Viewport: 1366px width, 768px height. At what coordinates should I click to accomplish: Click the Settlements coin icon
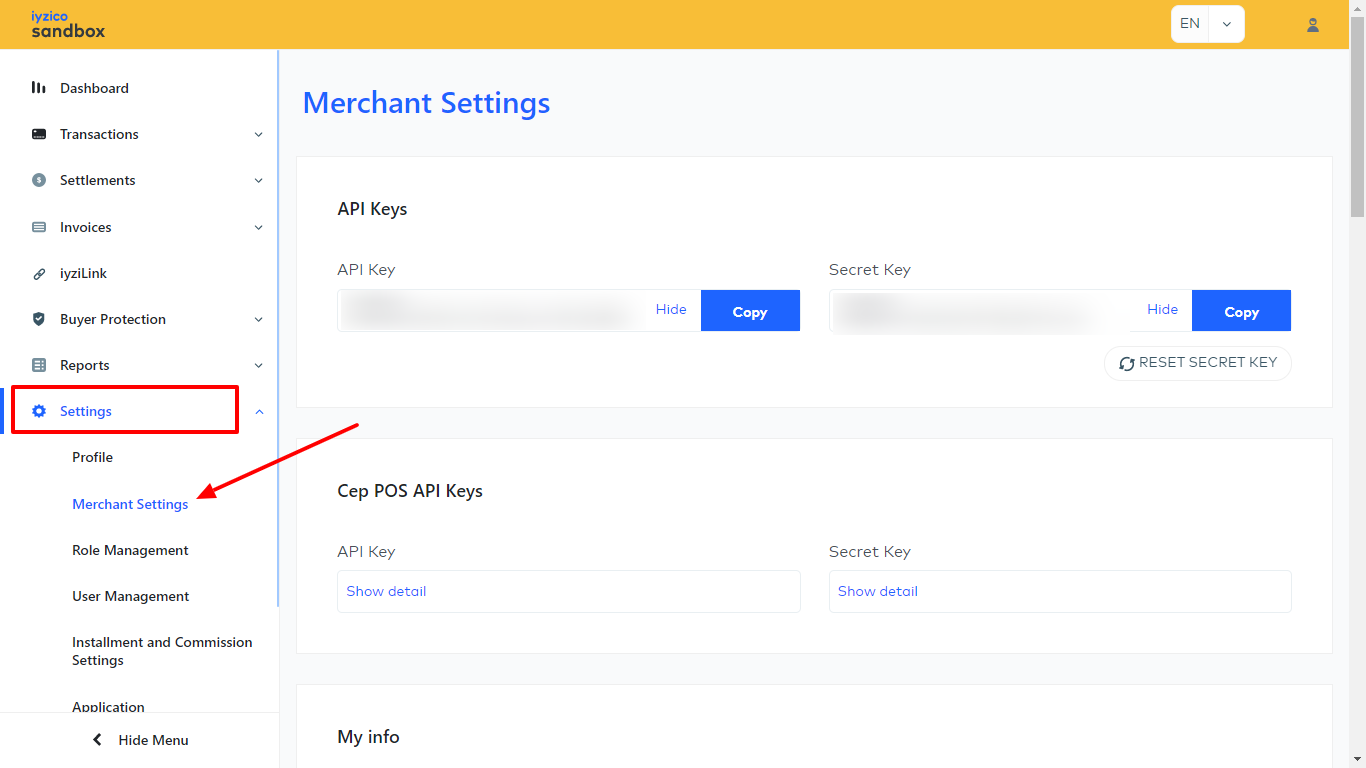click(39, 180)
